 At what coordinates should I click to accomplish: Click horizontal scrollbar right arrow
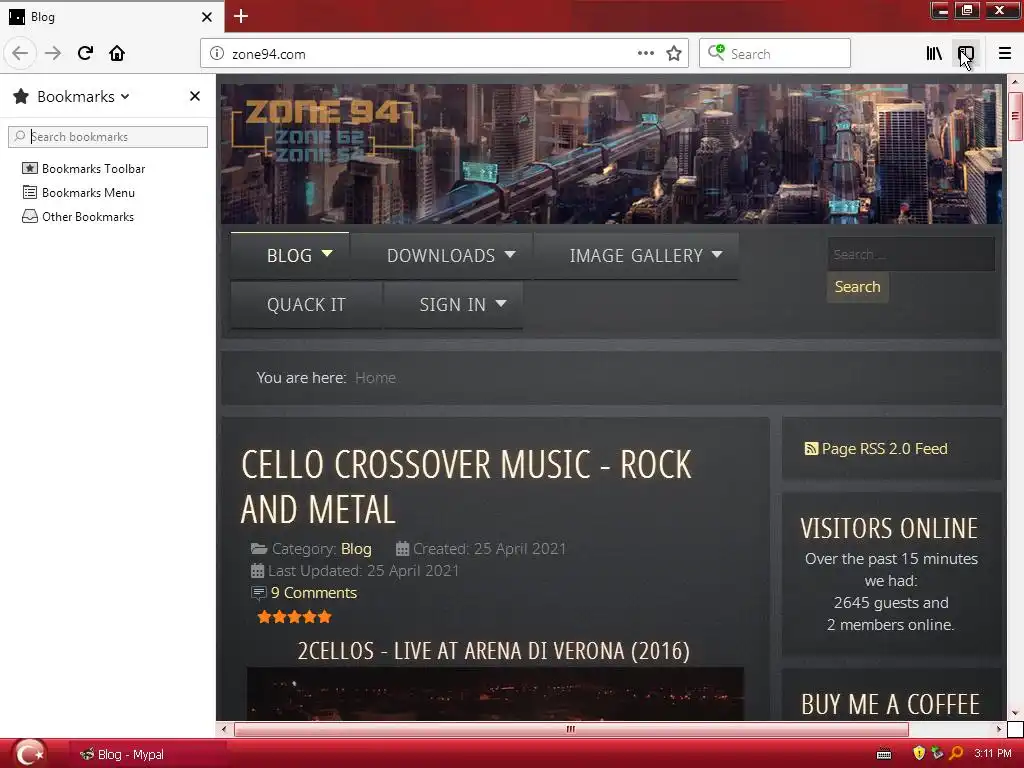(999, 729)
